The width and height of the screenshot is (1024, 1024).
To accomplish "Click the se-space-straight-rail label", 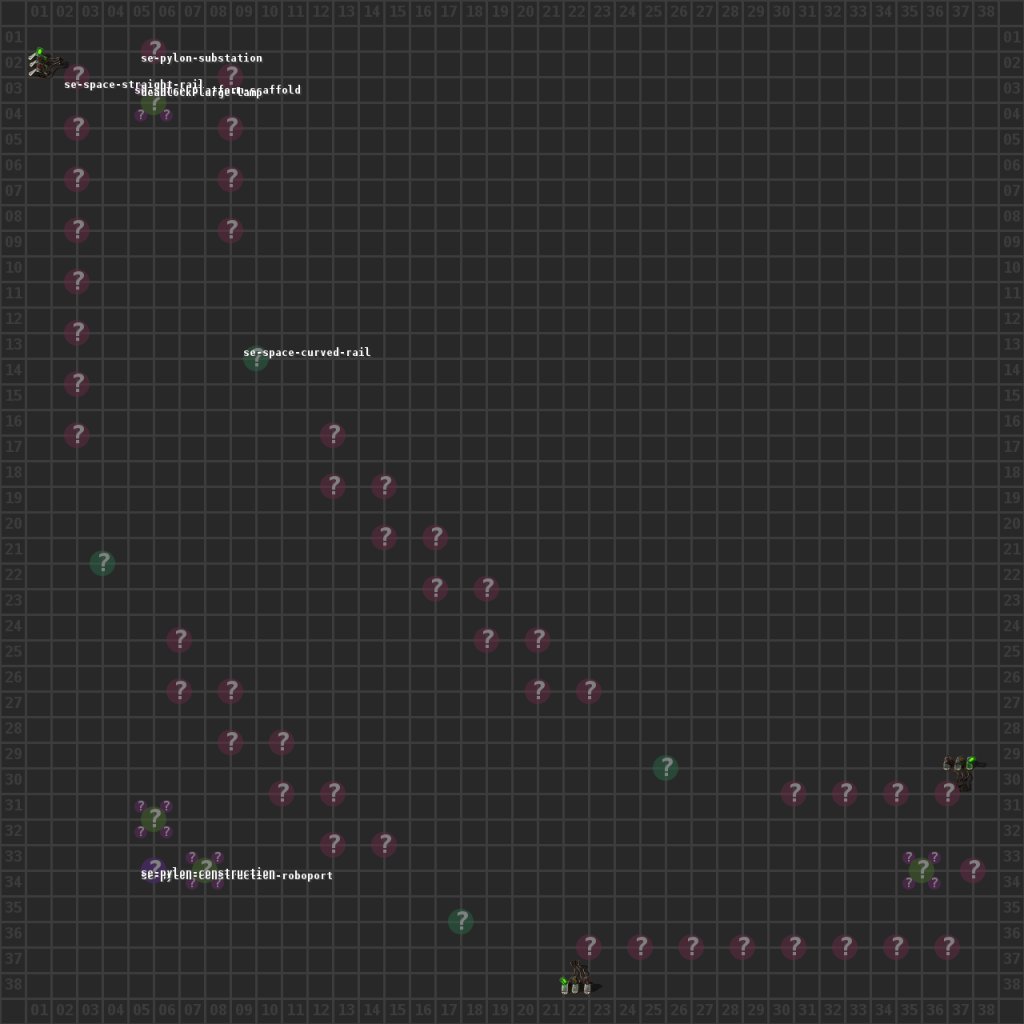I will tap(134, 85).
